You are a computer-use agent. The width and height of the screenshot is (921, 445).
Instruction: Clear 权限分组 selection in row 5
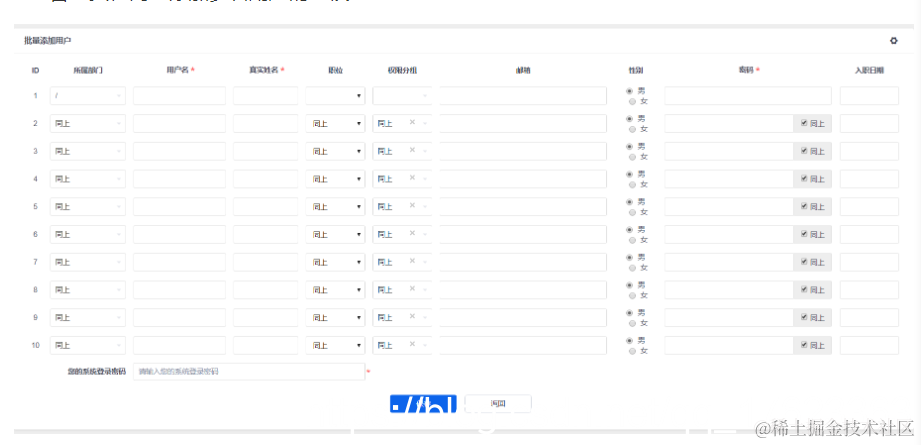click(412, 205)
